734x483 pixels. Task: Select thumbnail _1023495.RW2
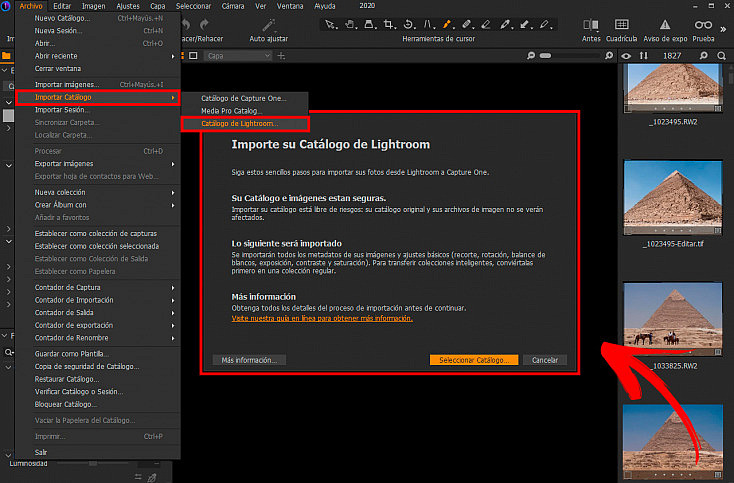[673, 88]
